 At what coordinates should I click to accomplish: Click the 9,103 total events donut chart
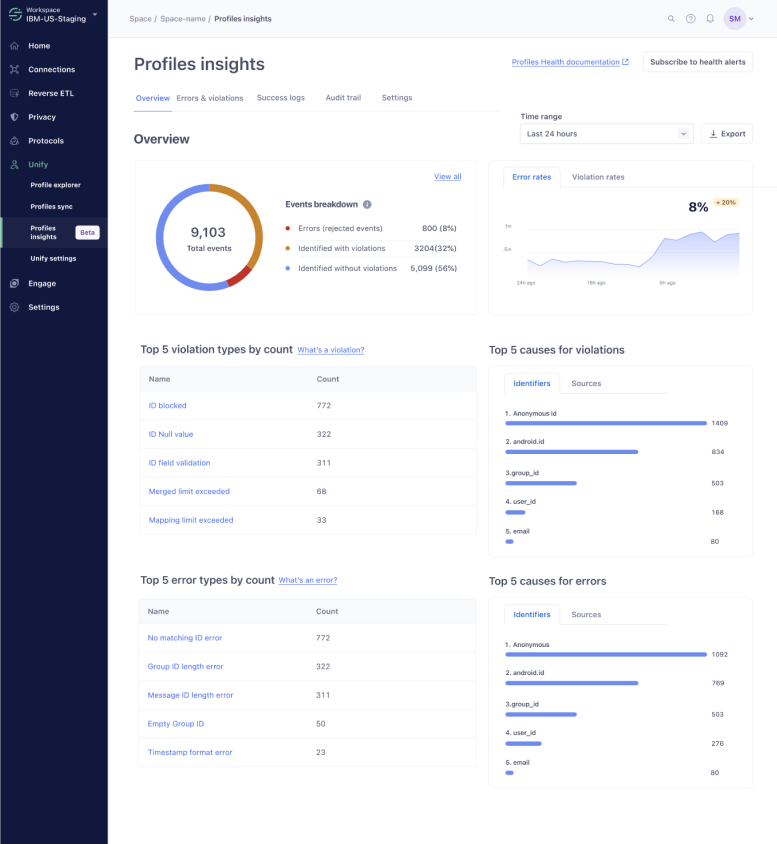(x=209, y=237)
